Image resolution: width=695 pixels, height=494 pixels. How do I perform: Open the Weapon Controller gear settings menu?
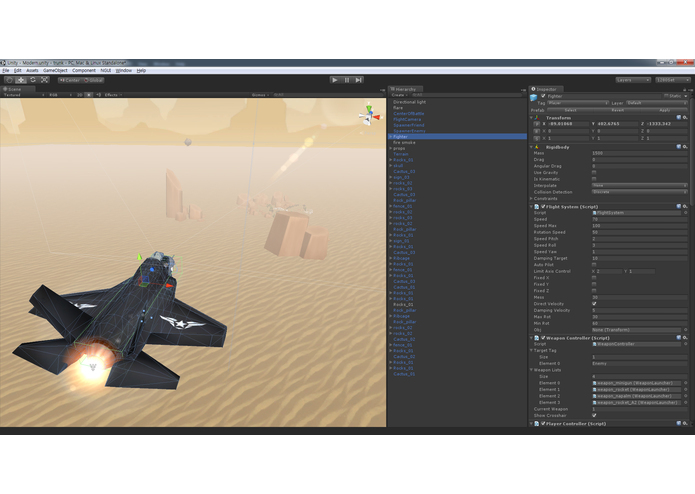pos(685,338)
